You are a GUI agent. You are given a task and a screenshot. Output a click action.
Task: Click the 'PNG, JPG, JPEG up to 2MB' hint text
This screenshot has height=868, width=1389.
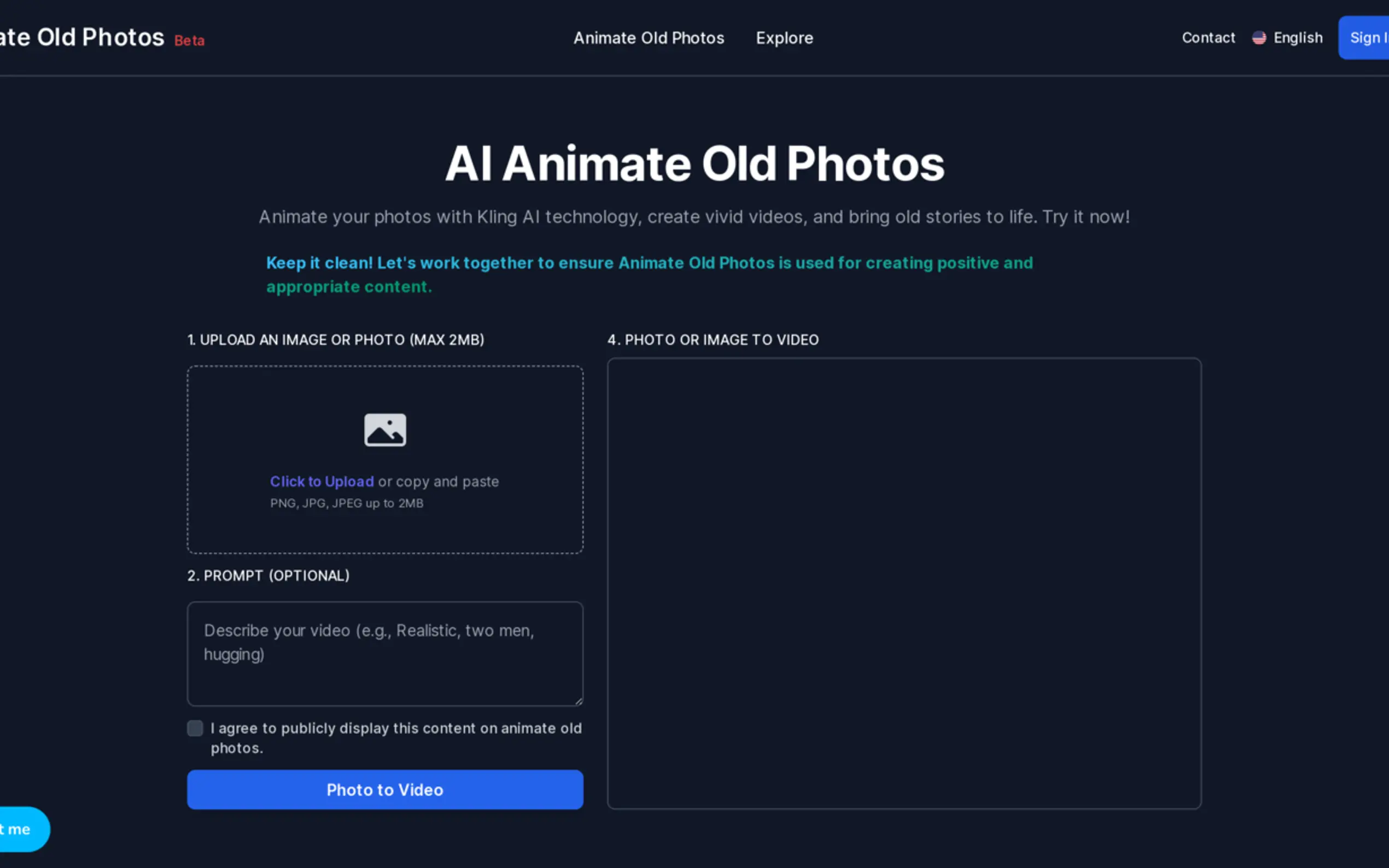click(x=347, y=503)
